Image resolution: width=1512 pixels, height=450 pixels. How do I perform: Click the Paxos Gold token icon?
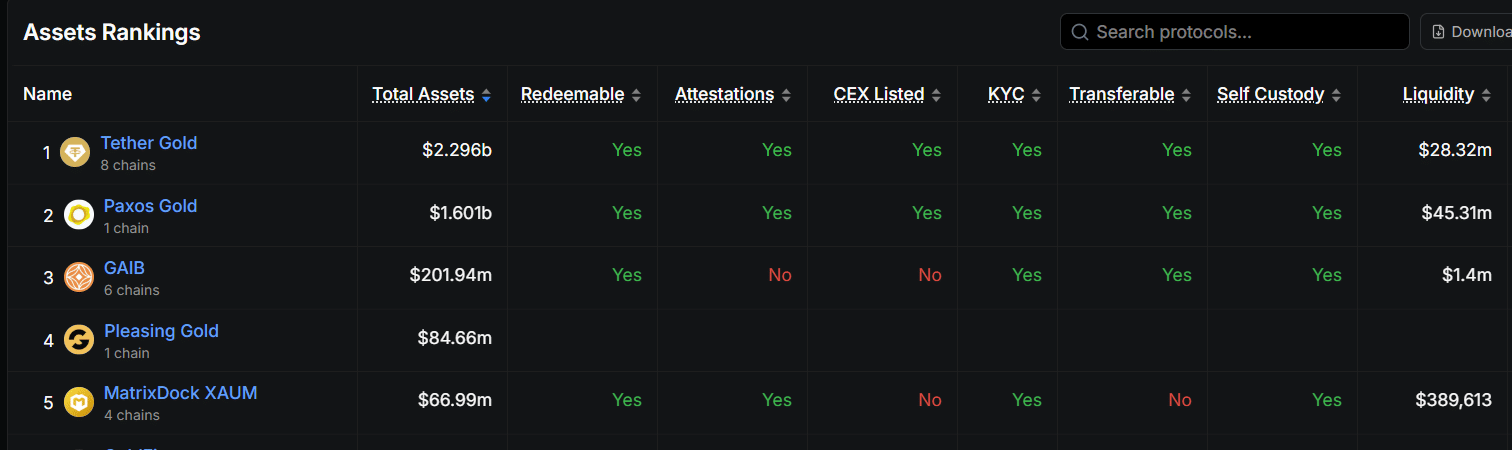coord(78,215)
